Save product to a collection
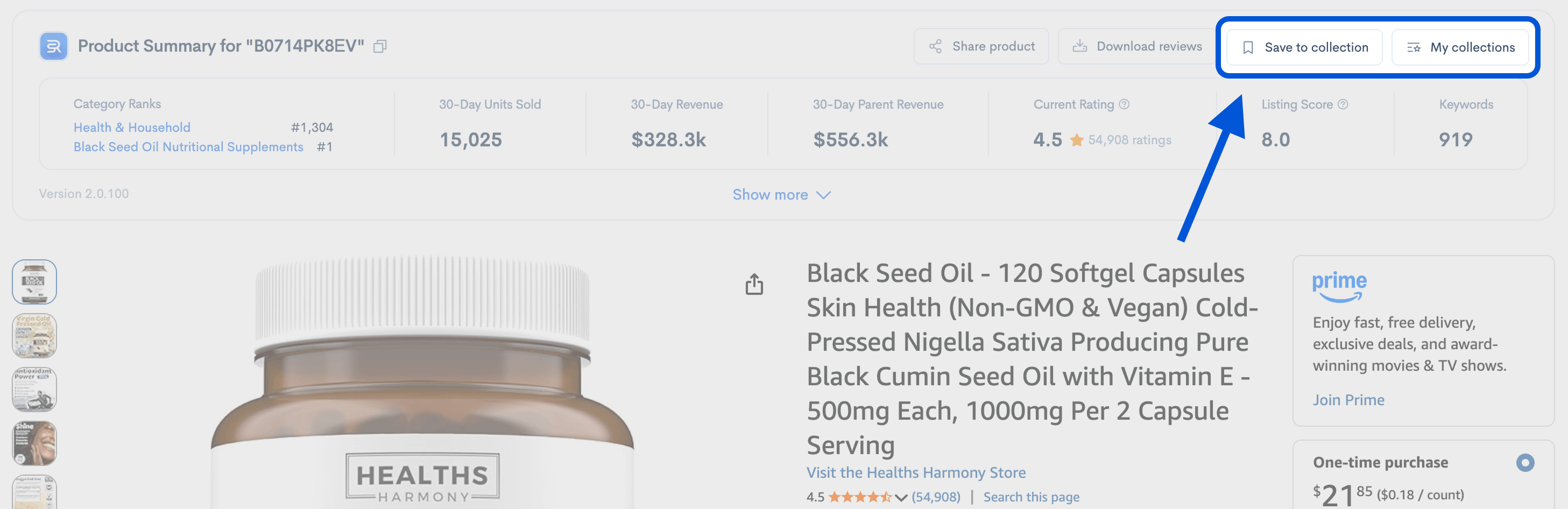 click(1304, 47)
